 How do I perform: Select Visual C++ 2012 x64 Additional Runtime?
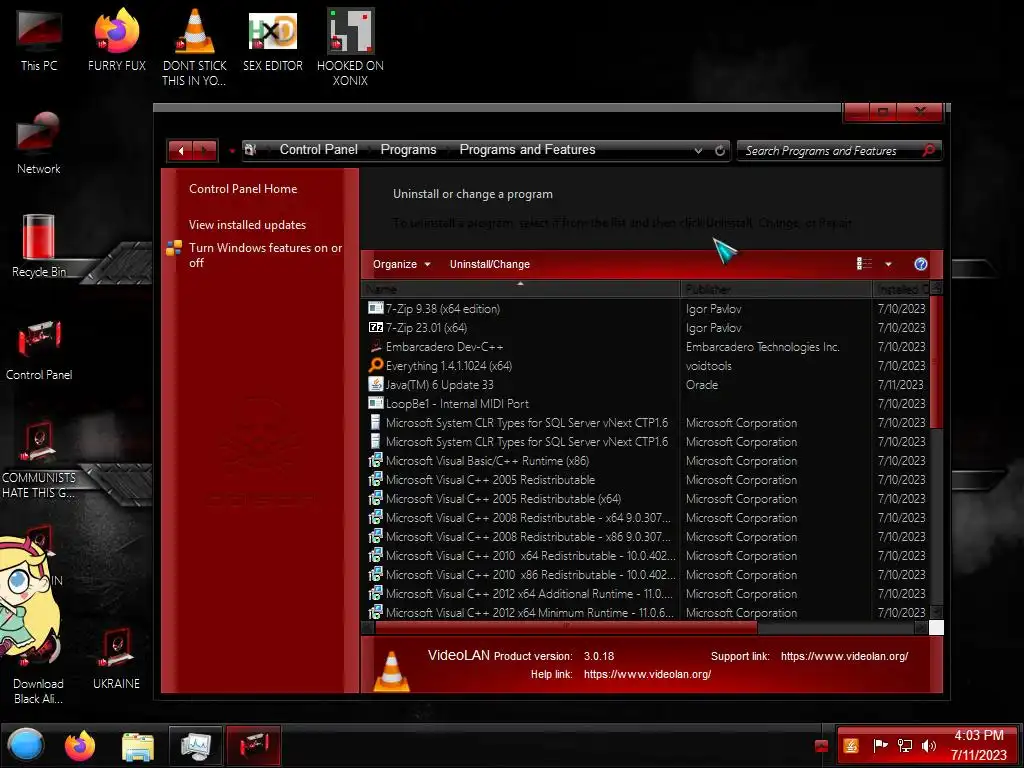(x=645, y=594)
